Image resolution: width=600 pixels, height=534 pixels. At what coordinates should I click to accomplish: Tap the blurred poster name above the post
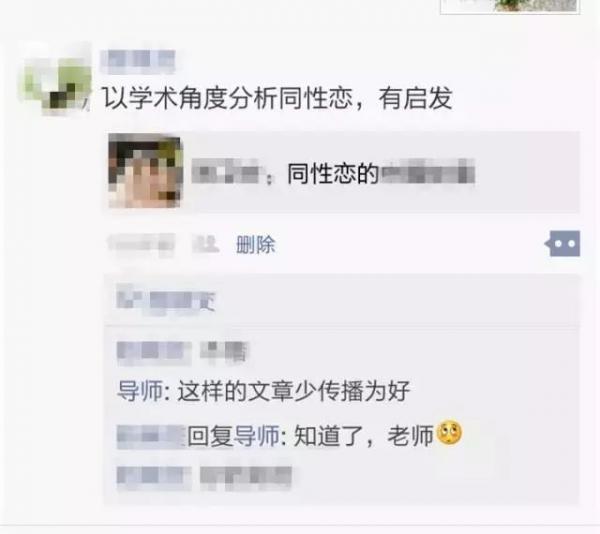[x=138, y=61]
